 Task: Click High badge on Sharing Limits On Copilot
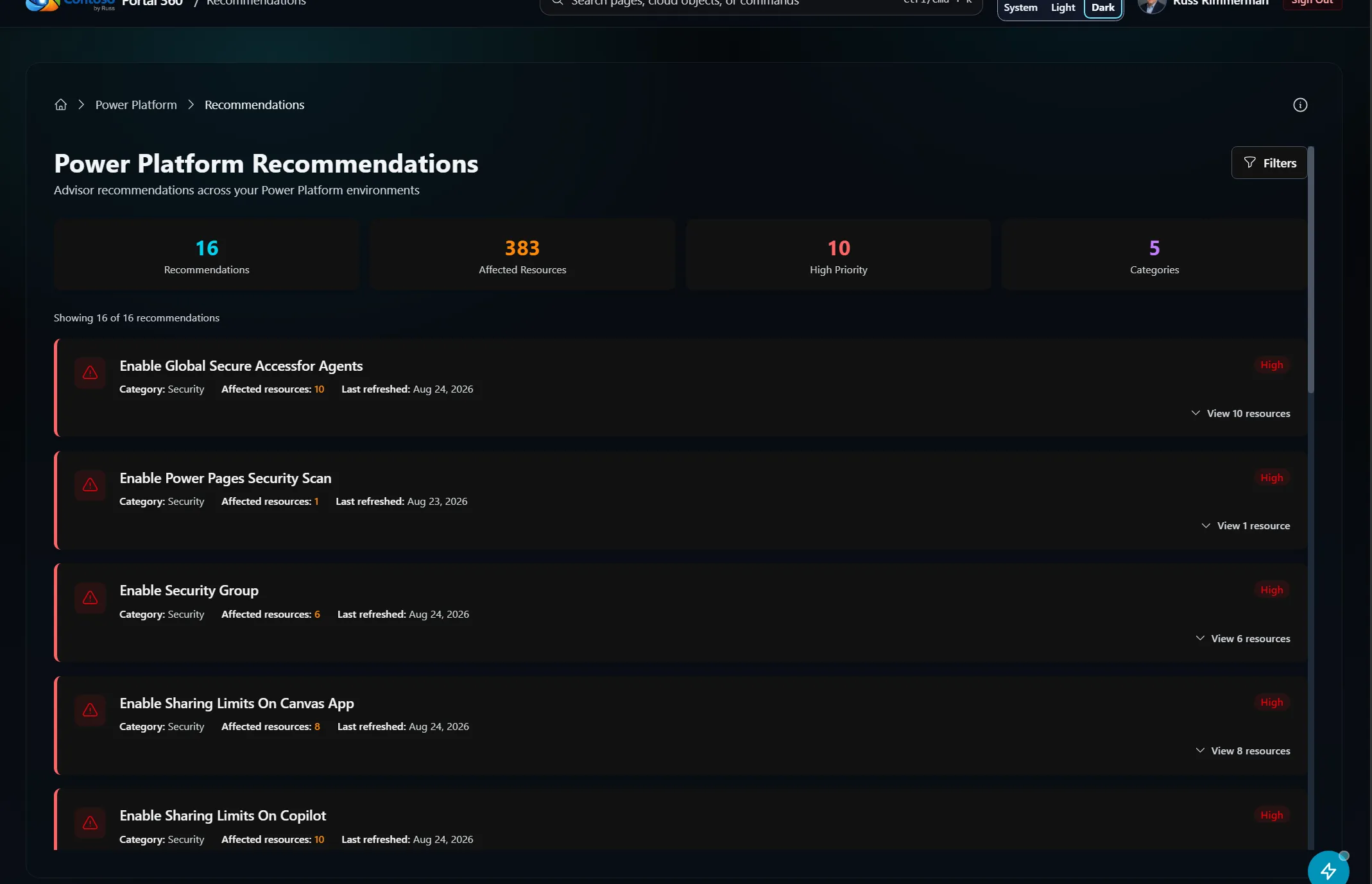(1271, 816)
